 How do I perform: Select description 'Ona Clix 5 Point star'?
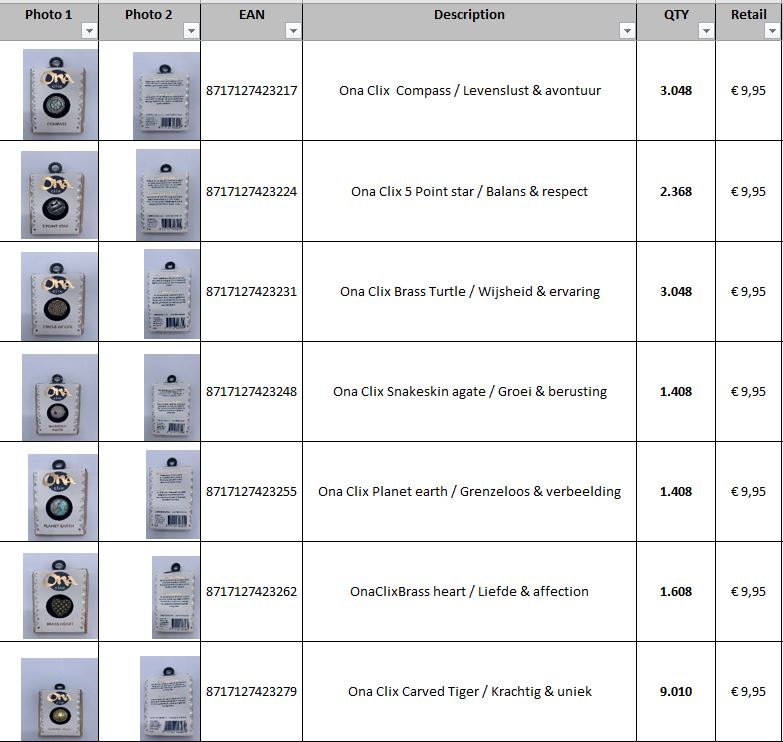pos(412,191)
